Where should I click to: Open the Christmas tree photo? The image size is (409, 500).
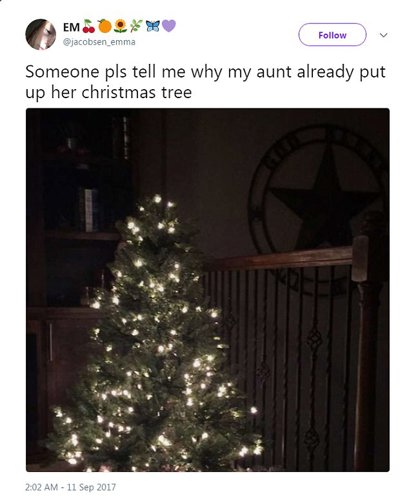208,290
